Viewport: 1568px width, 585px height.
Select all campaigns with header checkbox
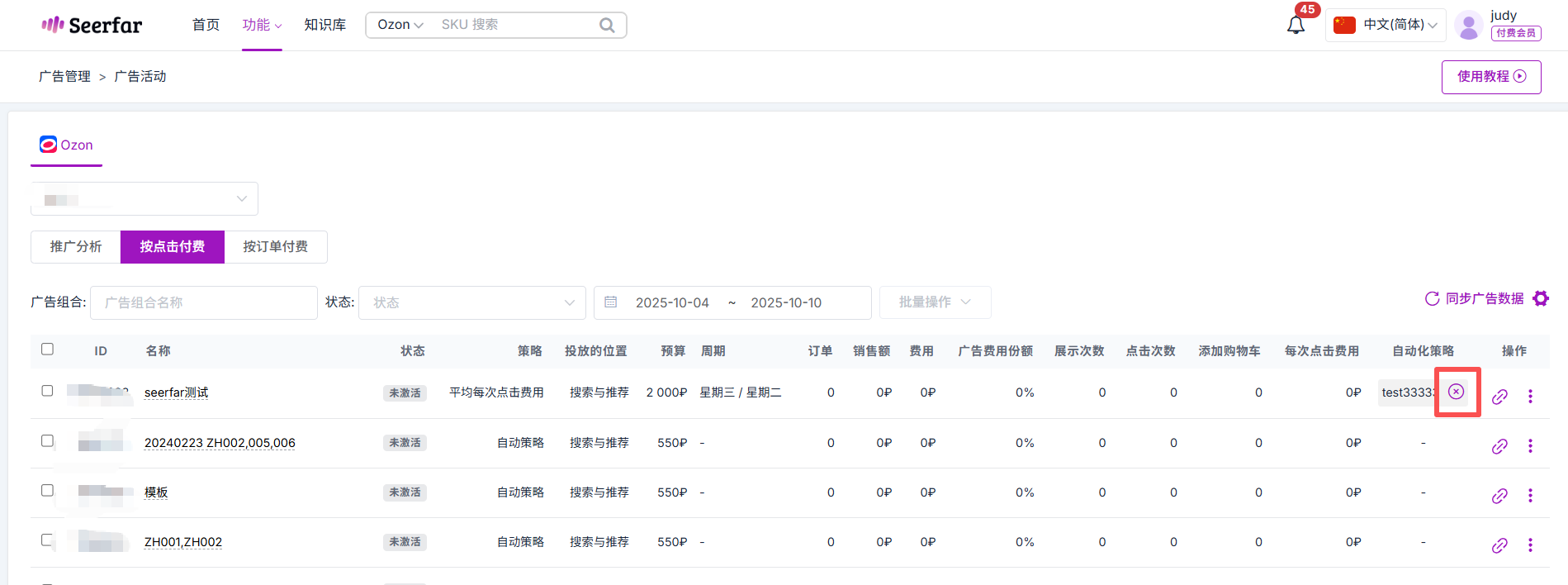[x=48, y=350]
